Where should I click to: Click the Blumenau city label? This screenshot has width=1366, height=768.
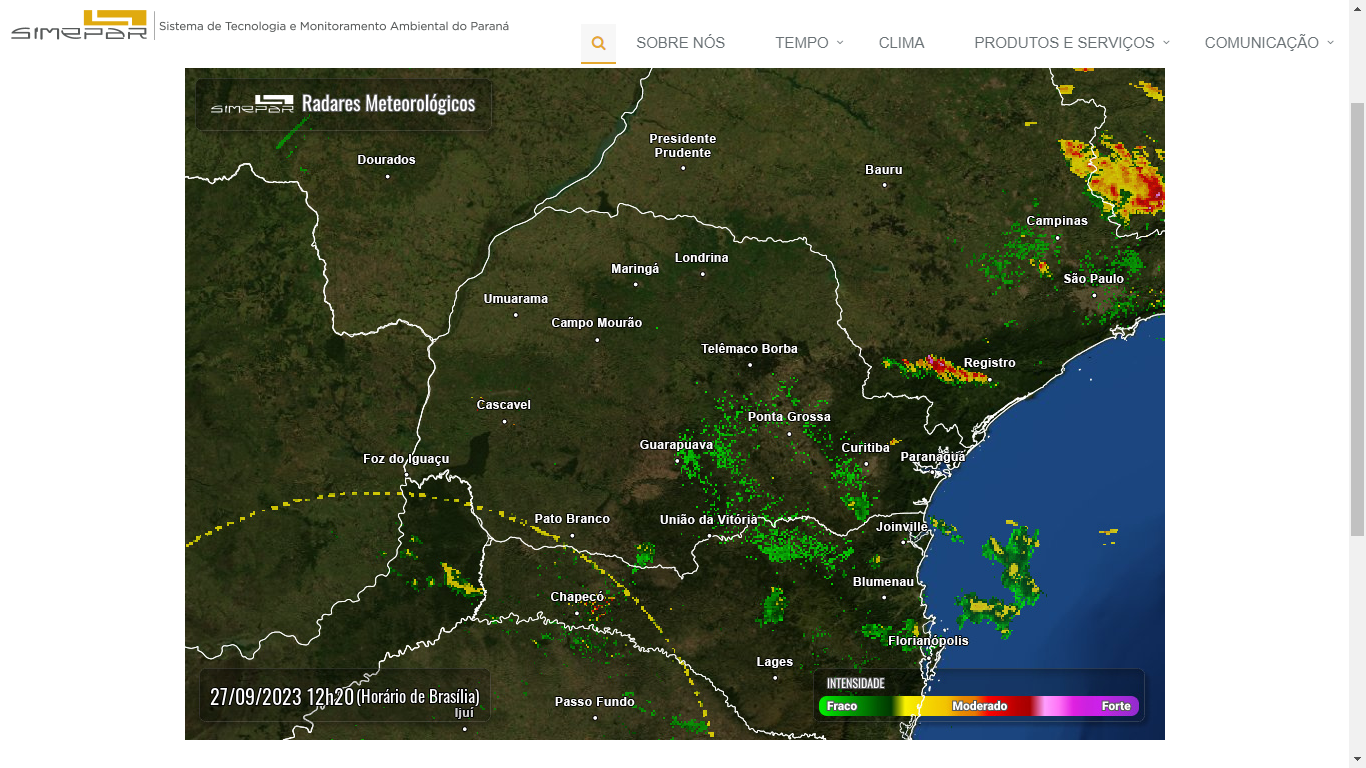(883, 582)
